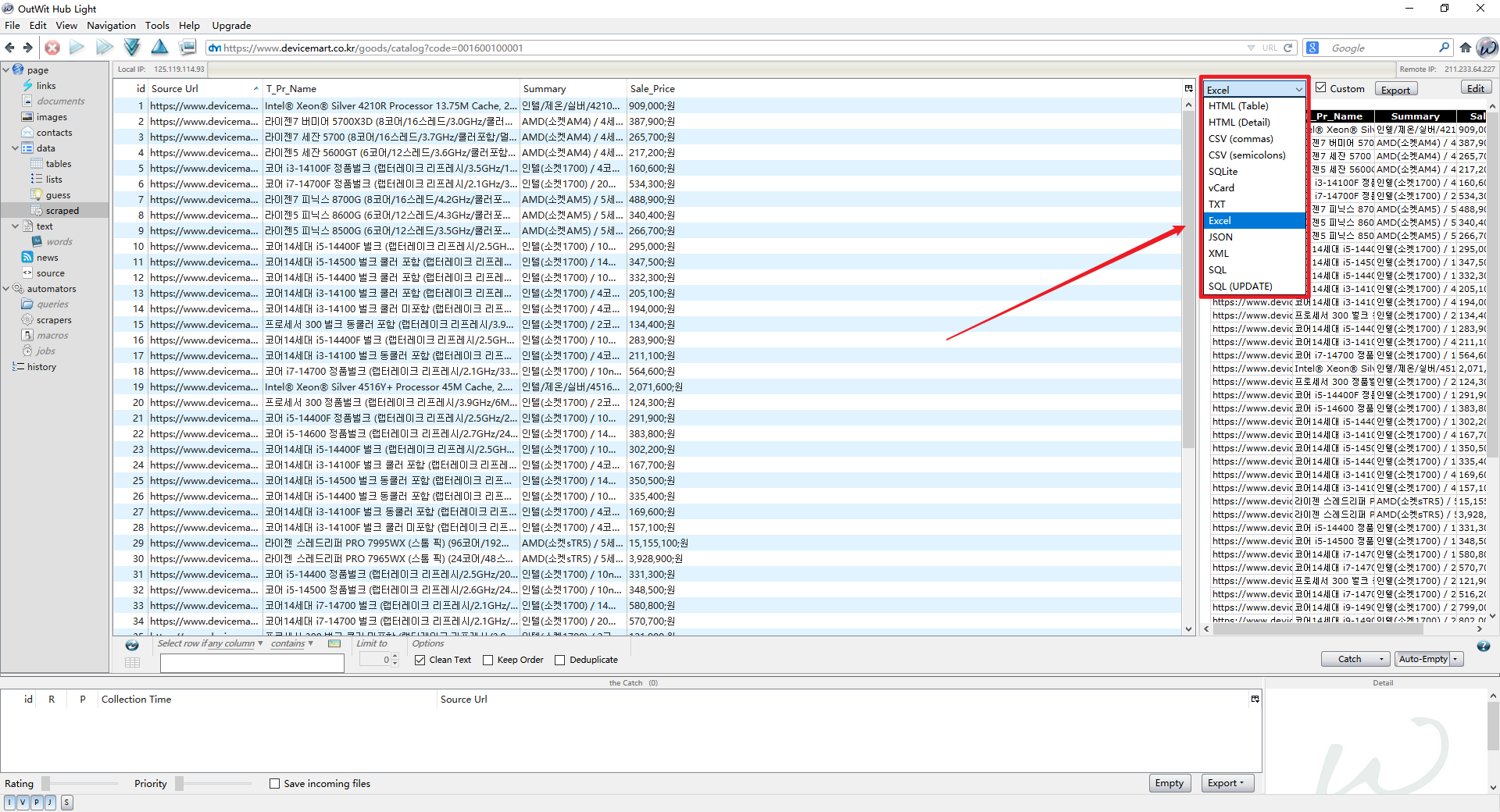Open the macros view in the sidebar

(52, 336)
